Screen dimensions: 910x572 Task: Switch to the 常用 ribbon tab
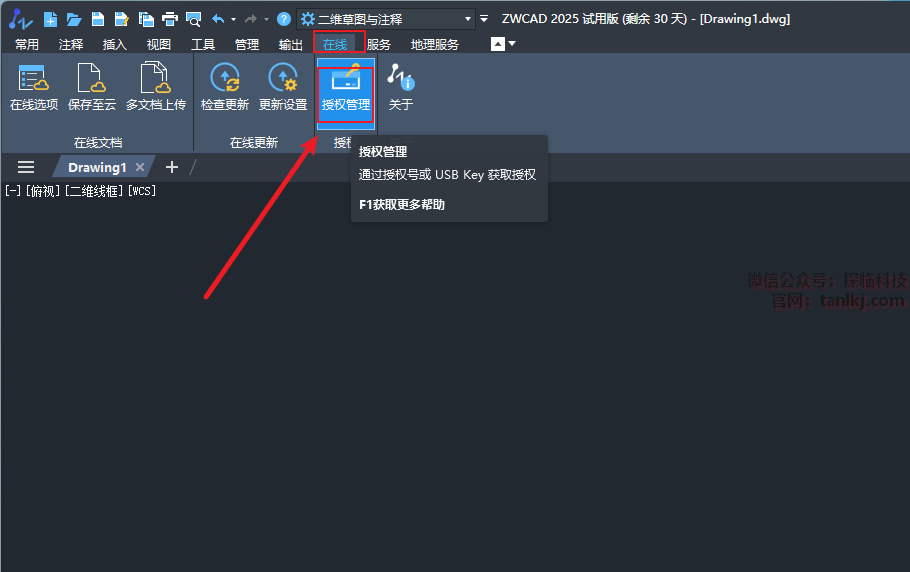pos(27,45)
